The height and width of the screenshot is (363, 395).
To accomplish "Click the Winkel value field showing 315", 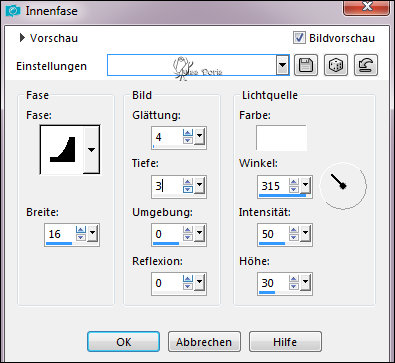I will [273, 186].
